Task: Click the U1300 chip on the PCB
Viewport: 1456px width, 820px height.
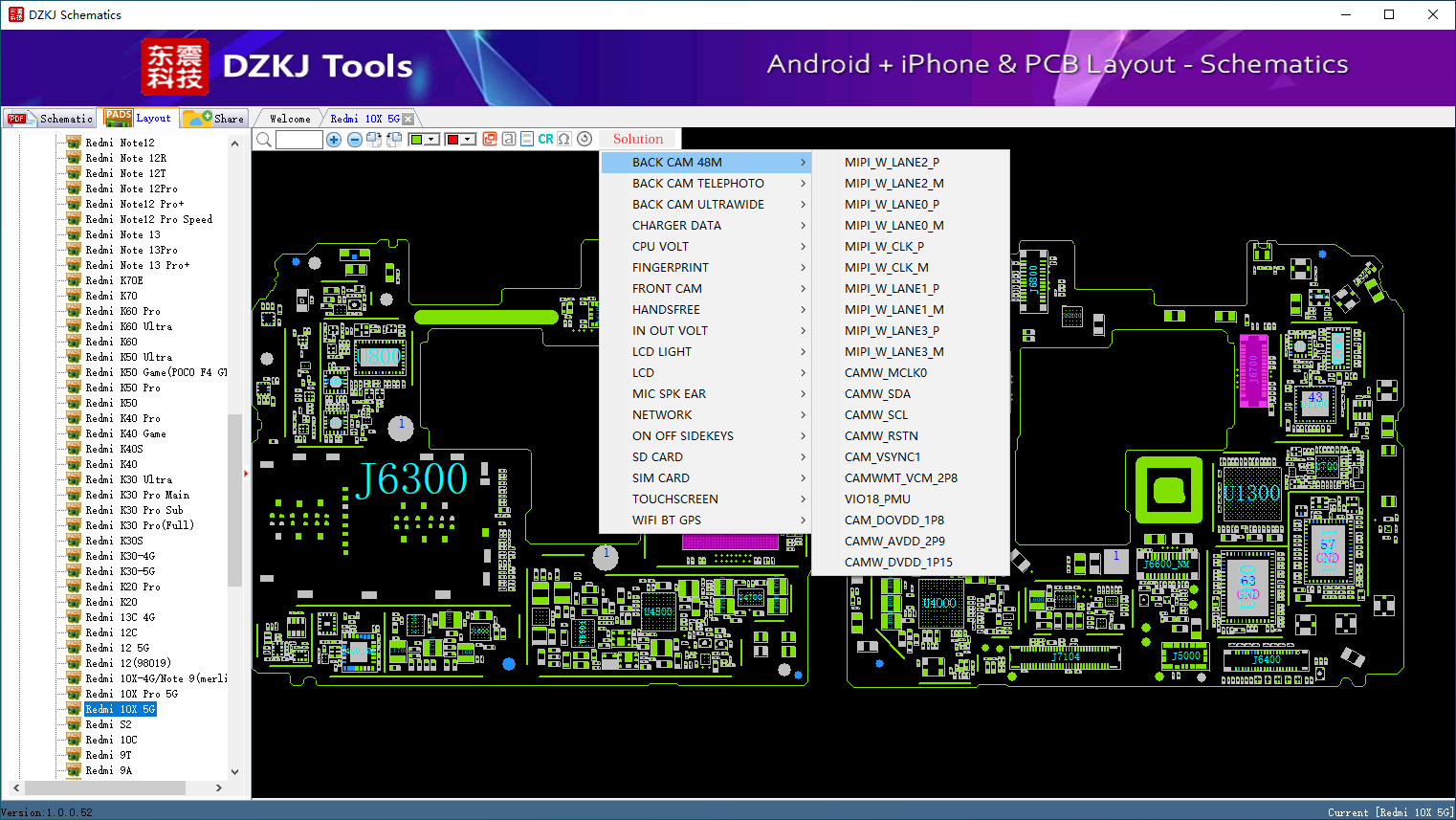Action: tap(1251, 494)
